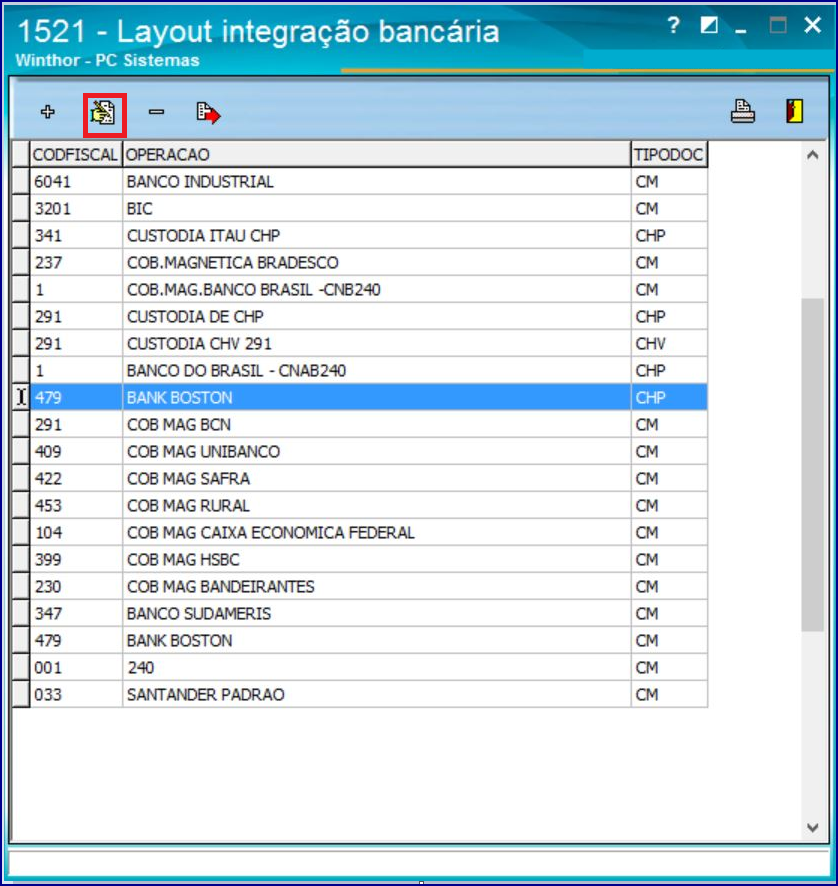Click the CODFISCAL cell 422
The height and width of the screenshot is (886, 838).
point(76,479)
